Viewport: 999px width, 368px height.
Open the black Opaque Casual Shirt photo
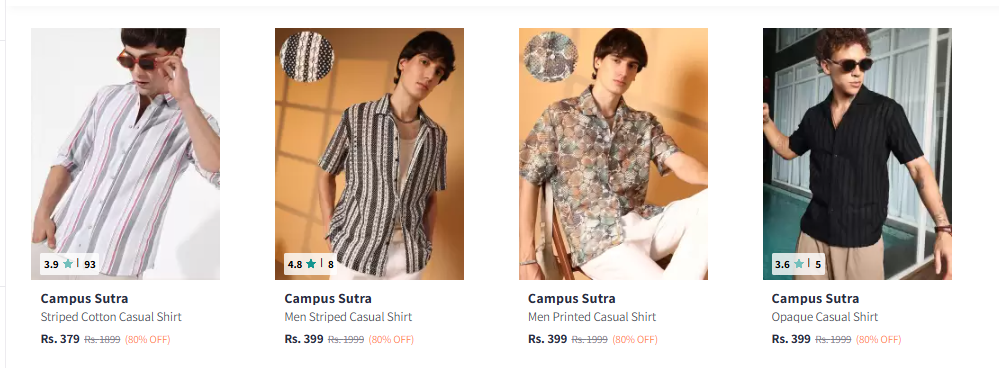pos(857,153)
